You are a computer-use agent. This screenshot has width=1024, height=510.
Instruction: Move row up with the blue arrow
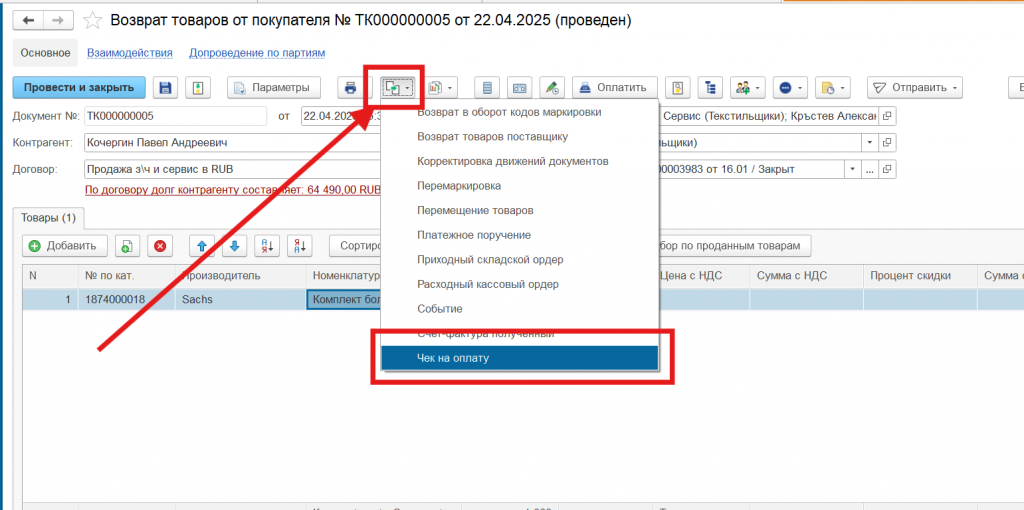pyautogui.click(x=202, y=245)
